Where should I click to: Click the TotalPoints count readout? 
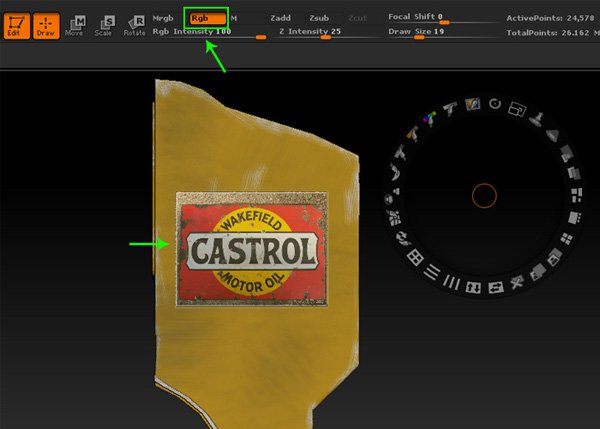click(x=553, y=33)
